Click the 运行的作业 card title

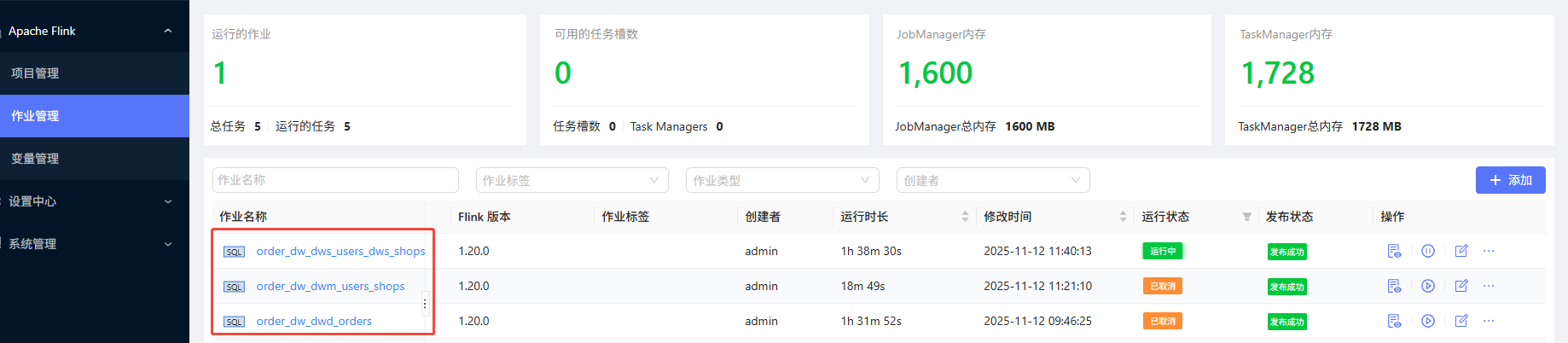point(241,34)
